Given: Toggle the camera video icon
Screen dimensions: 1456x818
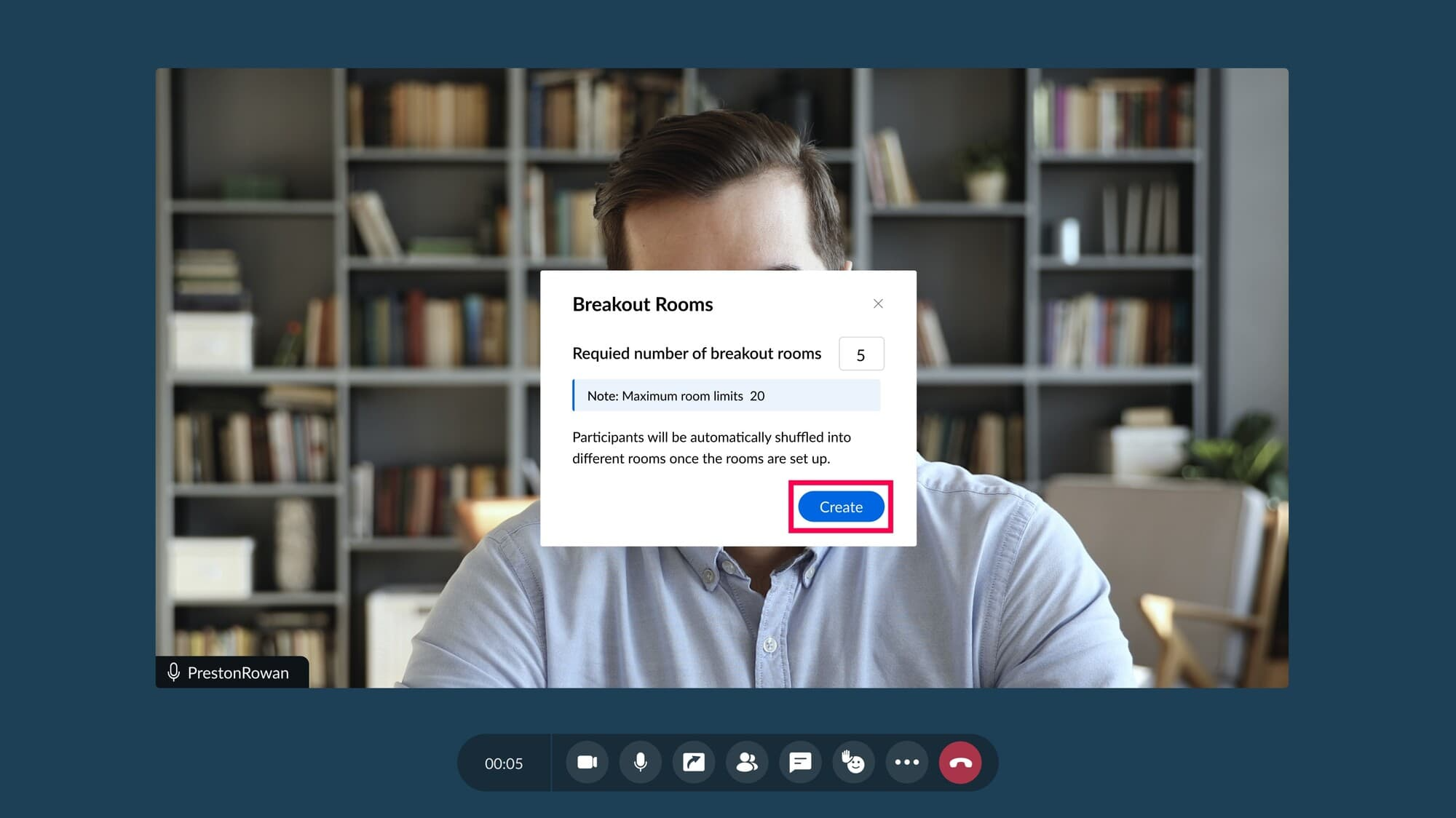Looking at the screenshot, I should (587, 762).
